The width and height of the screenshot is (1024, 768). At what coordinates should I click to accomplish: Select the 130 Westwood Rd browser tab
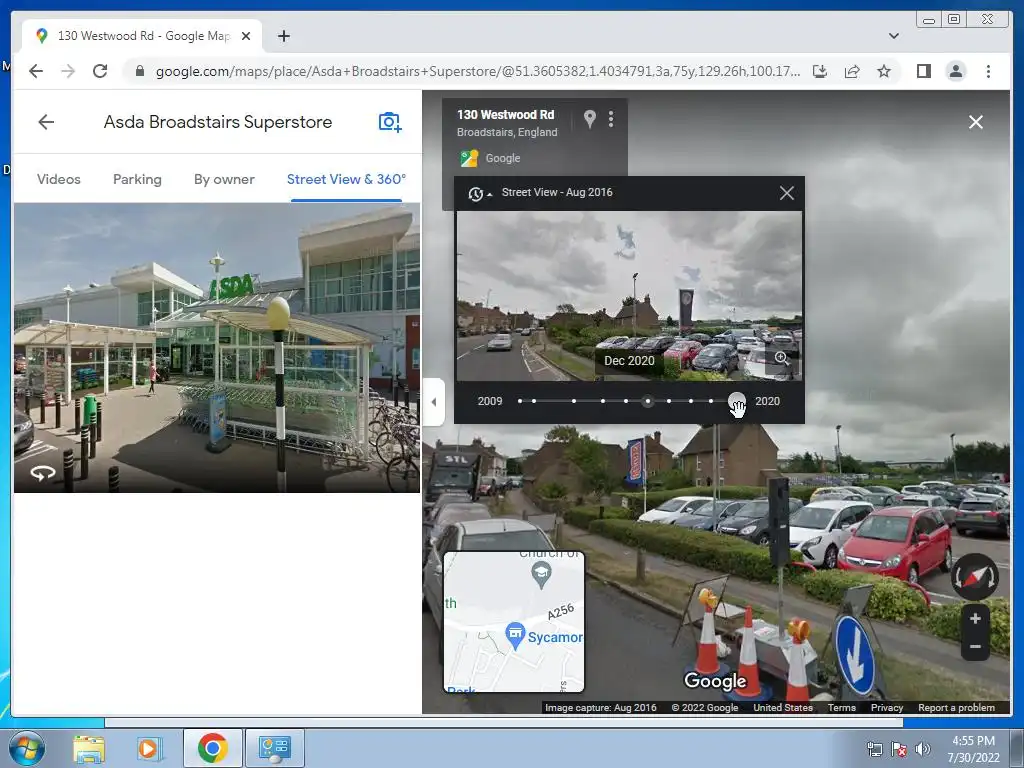(x=142, y=36)
